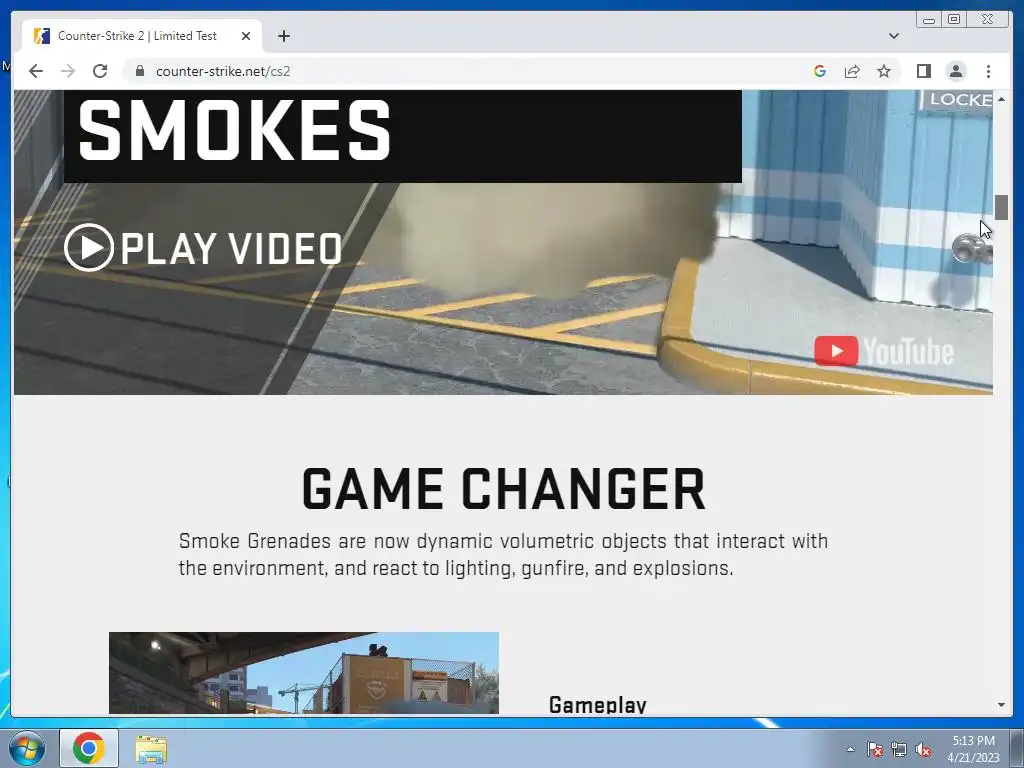
Task: Show hidden system tray icons
Action: (x=850, y=749)
